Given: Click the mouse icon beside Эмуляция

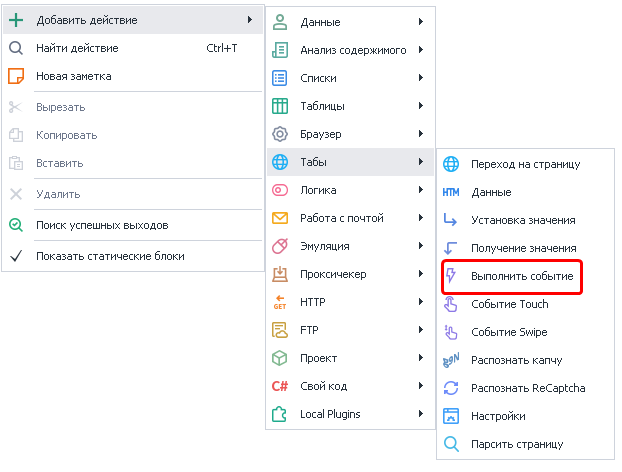Looking at the screenshot, I should [x=281, y=246].
